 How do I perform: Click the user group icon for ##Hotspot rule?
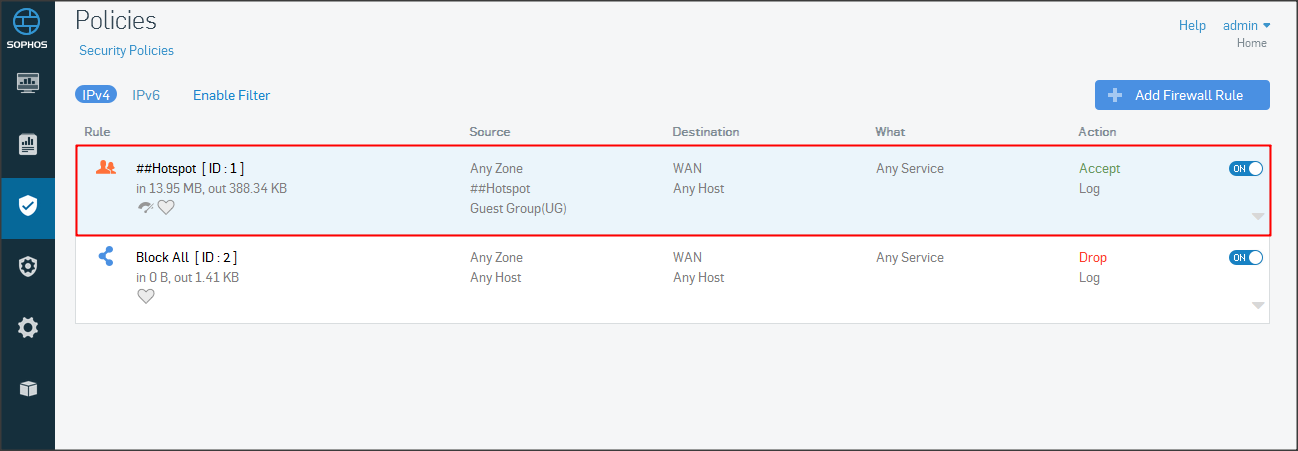point(106,168)
